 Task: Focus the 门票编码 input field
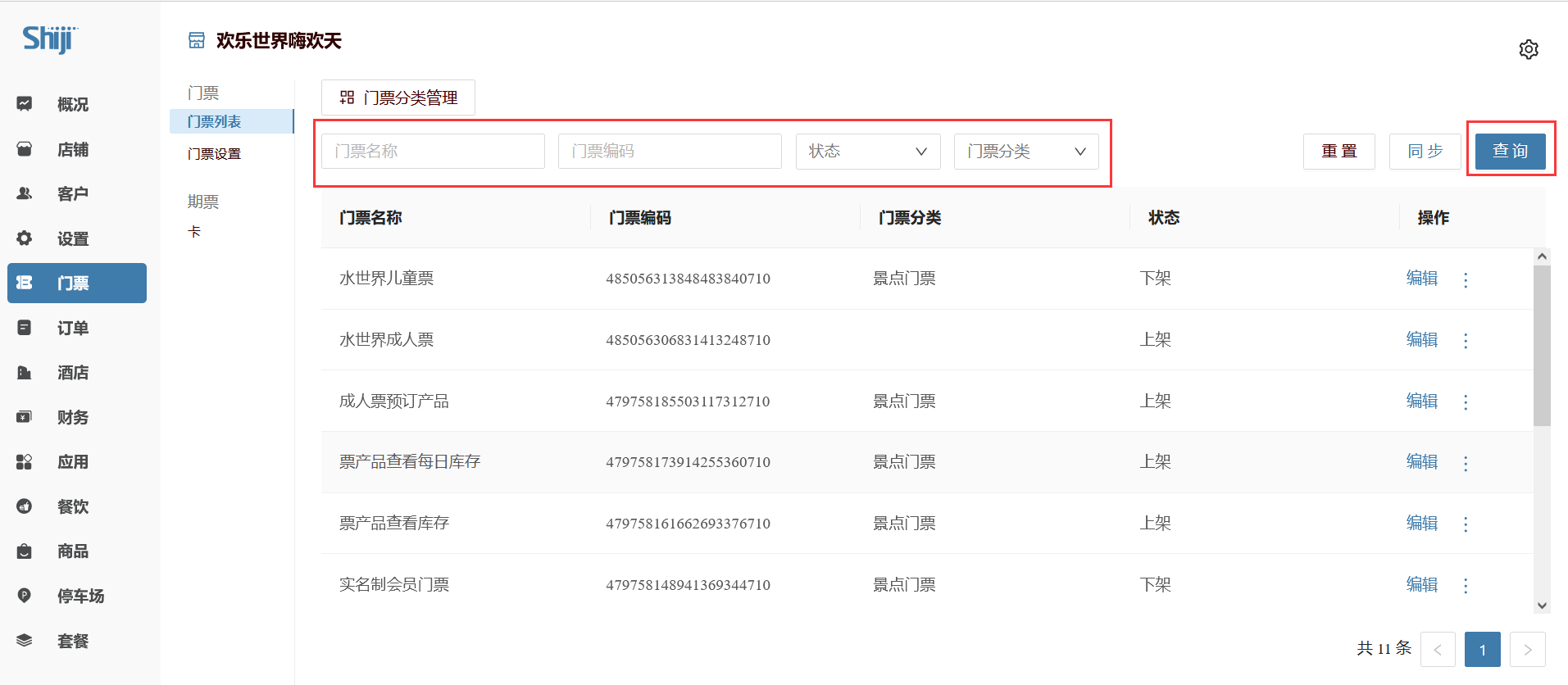pyautogui.click(x=670, y=151)
